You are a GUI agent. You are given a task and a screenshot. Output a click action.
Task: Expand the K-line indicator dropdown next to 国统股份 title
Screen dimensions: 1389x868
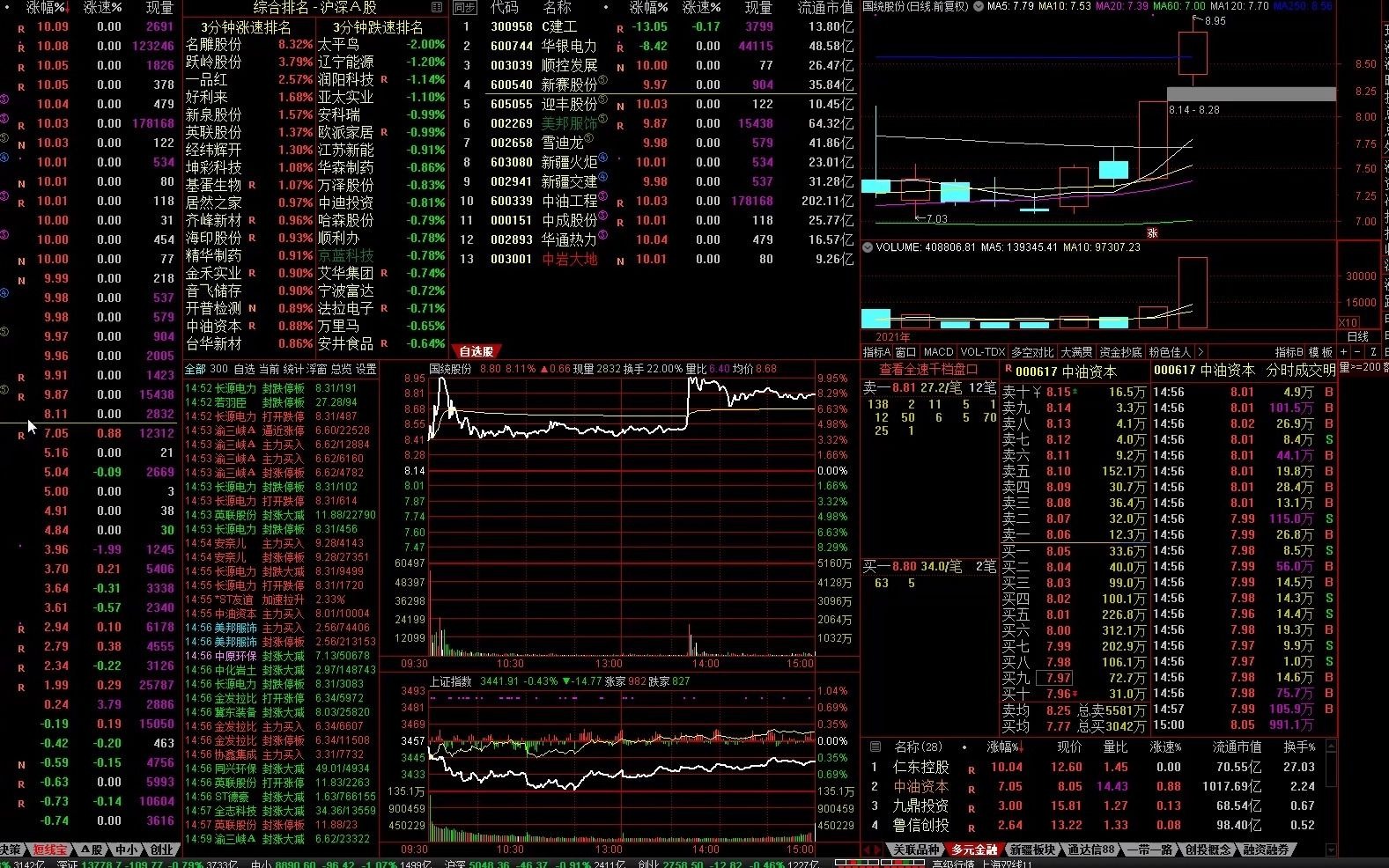(979, 6)
